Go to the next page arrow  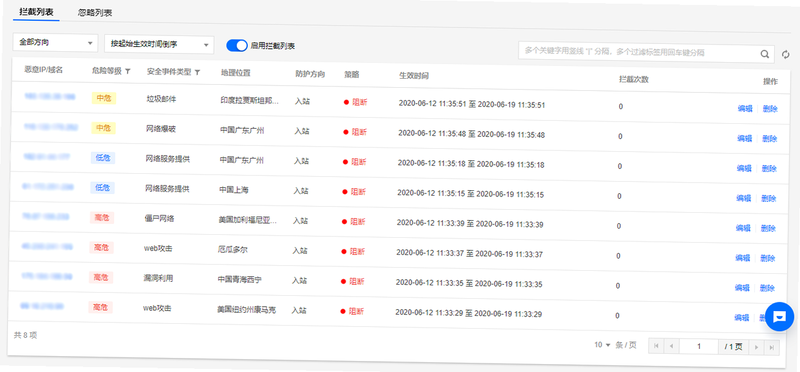[757, 347]
